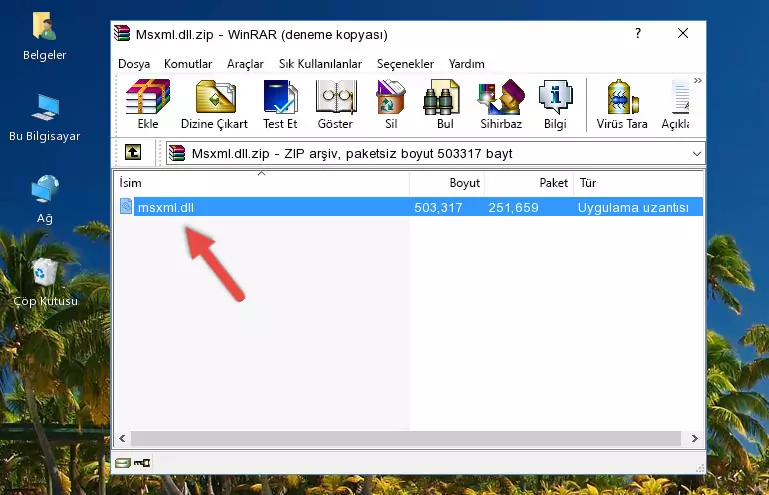Viewport: 769px width, 495px height.
Task: Click the 251,659 packed size value
Action: [513, 208]
